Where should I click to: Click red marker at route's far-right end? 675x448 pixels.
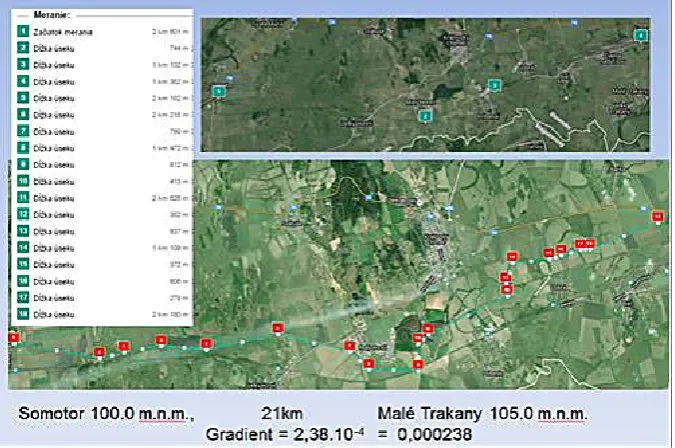pyautogui.click(x=657, y=217)
